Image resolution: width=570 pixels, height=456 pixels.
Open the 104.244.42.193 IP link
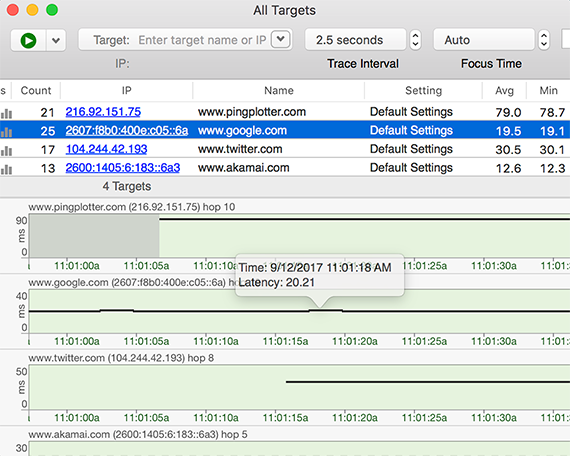click(107, 149)
